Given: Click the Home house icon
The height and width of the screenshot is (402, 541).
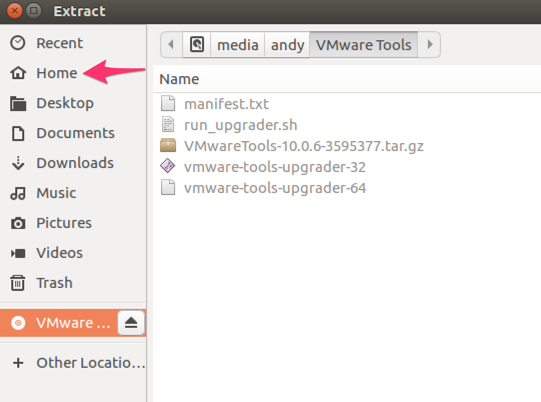Looking at the screenshot, I should (18, 73).
